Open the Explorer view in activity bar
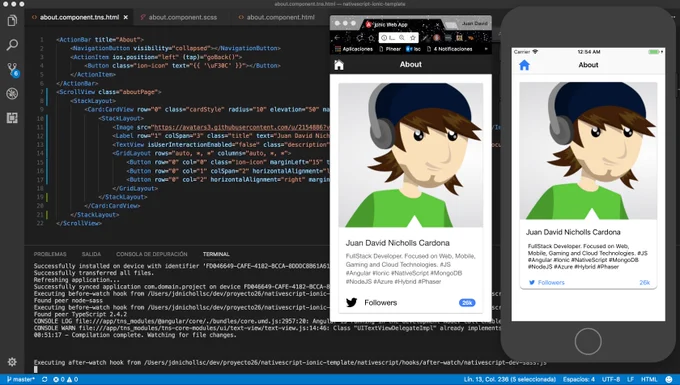Viewport: 680px width, 385px height. pyautogui.click(x=12, y=20)
